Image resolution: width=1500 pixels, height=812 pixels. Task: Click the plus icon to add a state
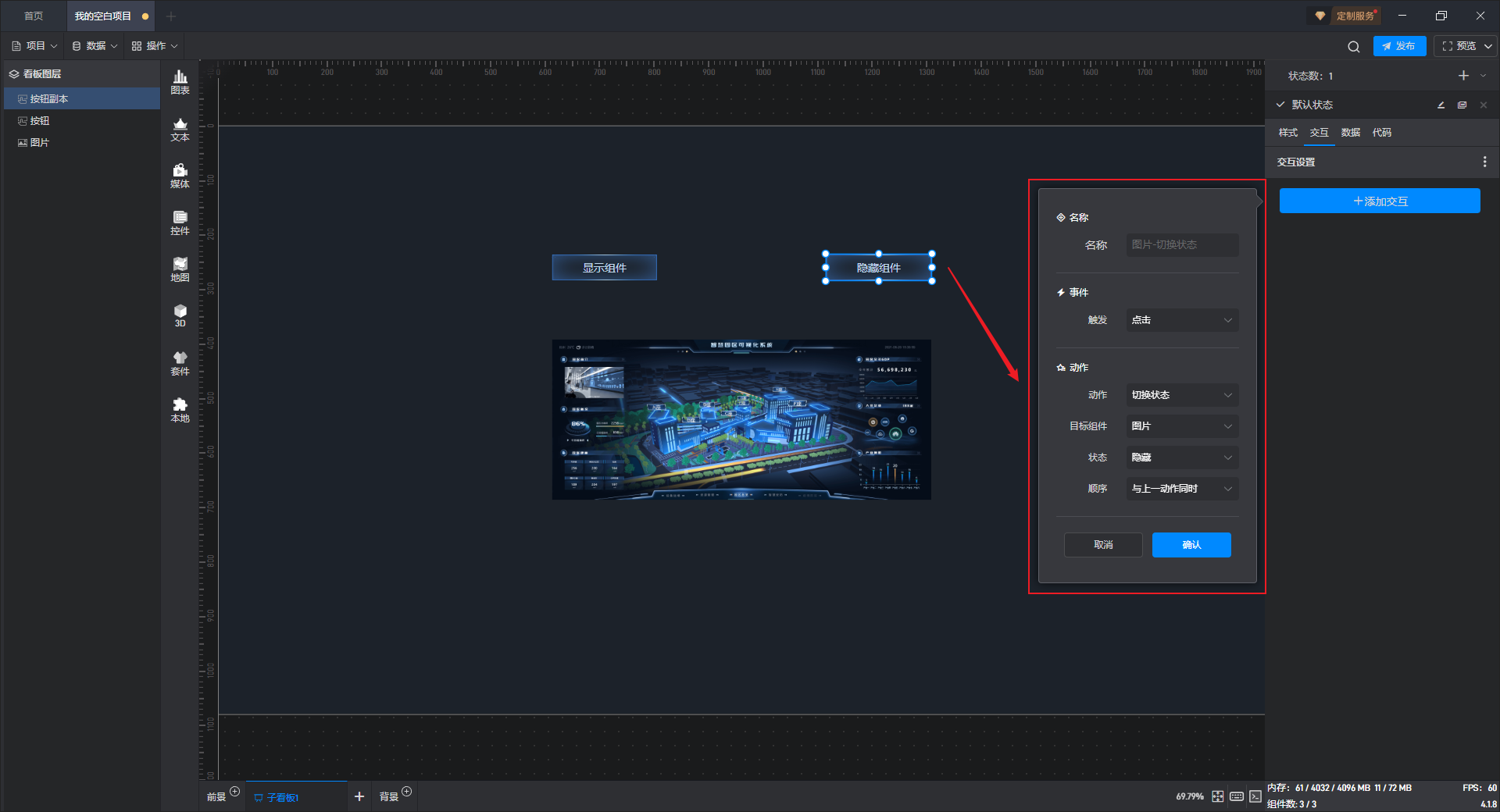click(x=1463, y=76)
